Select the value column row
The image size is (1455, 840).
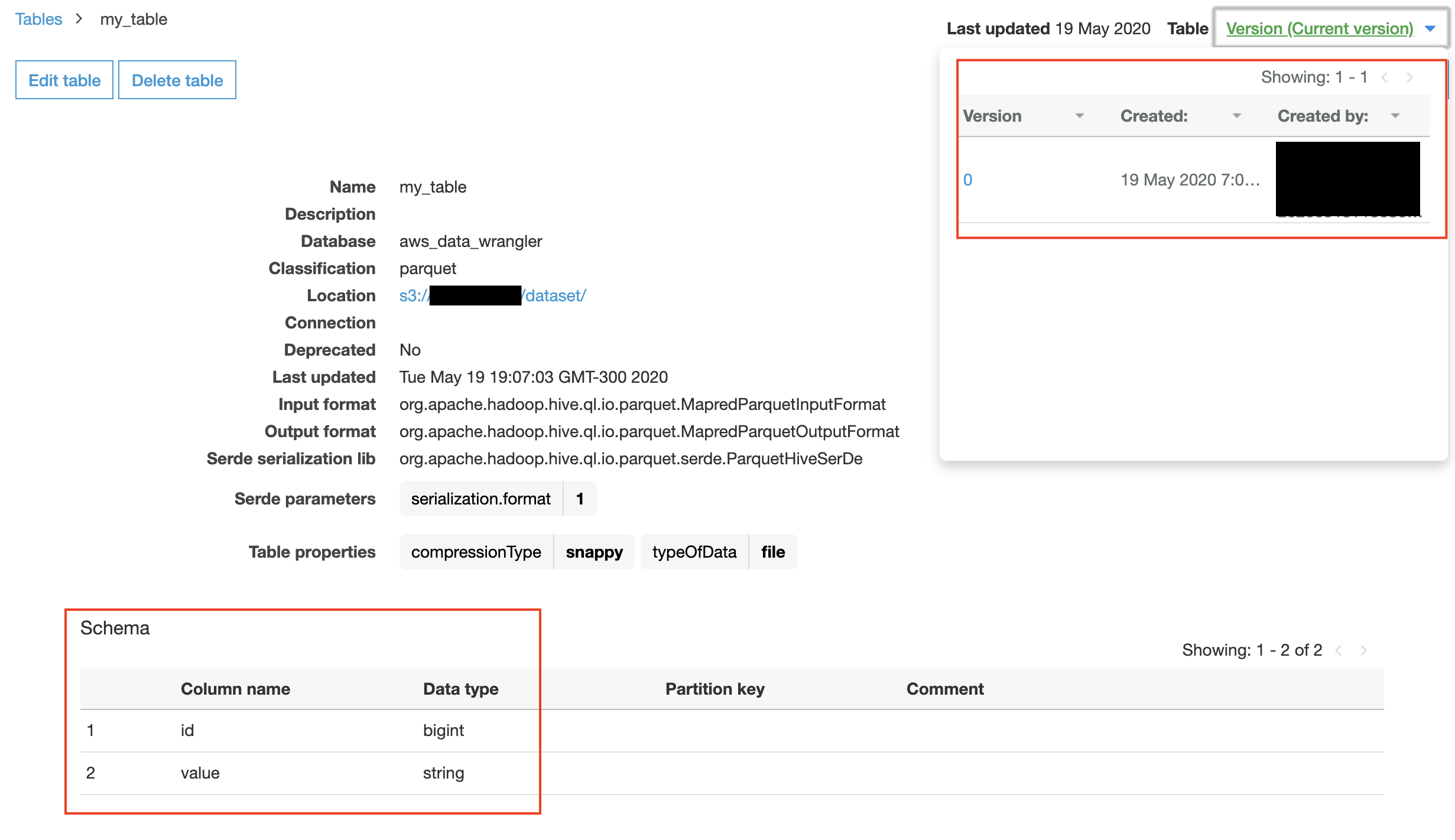pyautogui.click(x=732, y=773)
